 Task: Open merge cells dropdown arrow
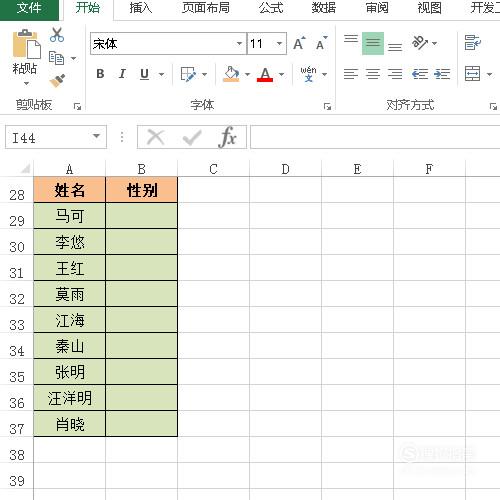(x=489, y=74)
